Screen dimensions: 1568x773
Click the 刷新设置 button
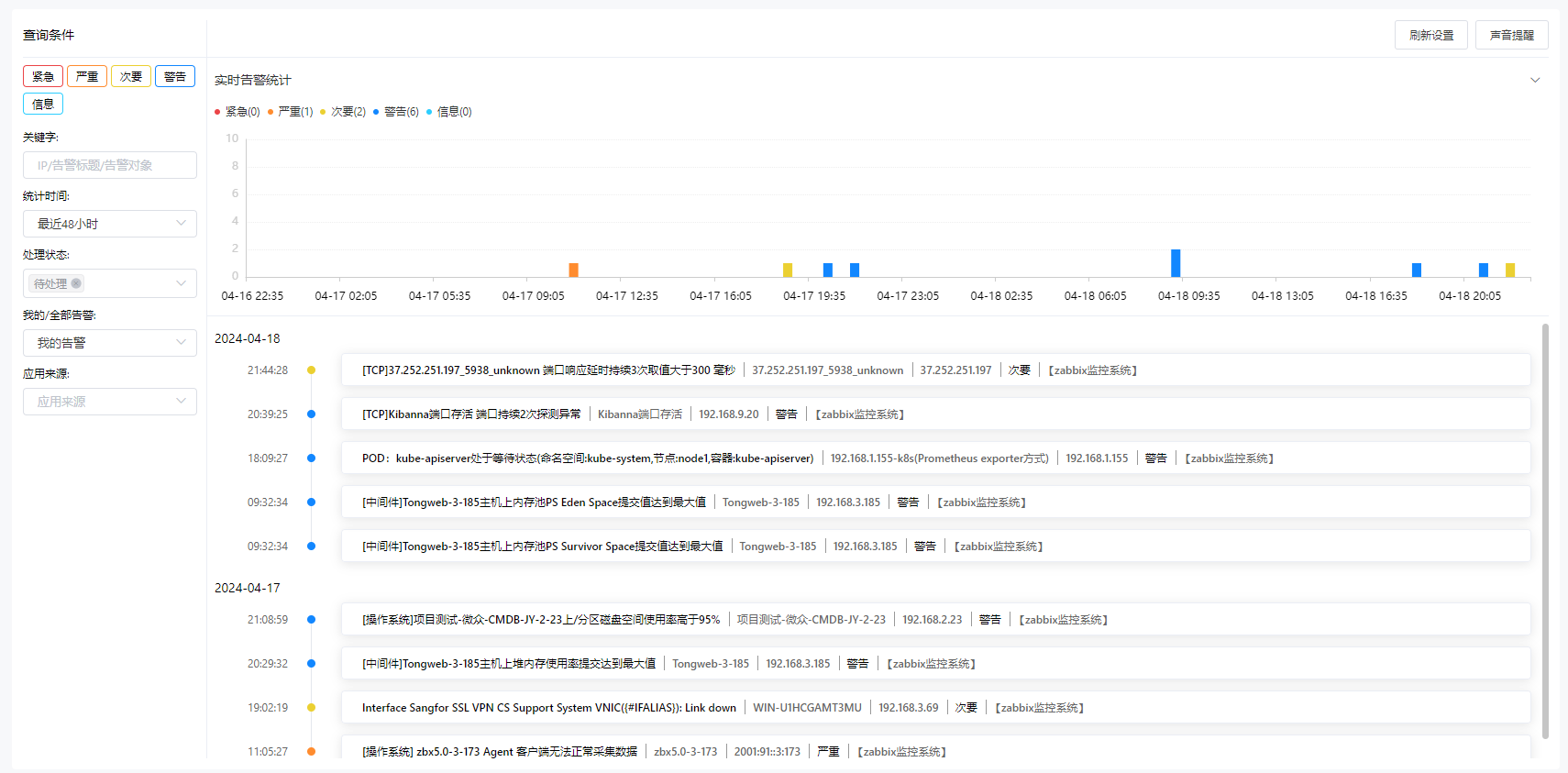click(x=1430, y=35)
